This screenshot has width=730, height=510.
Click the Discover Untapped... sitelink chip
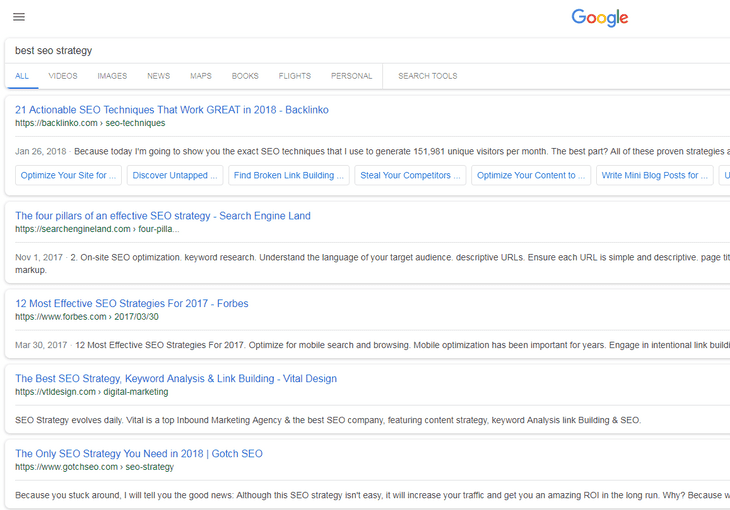[175, 176]
